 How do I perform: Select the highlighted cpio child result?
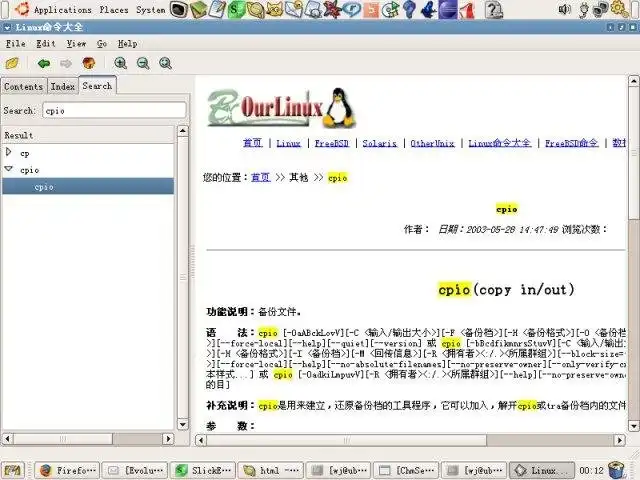click(x=88, y=187)
